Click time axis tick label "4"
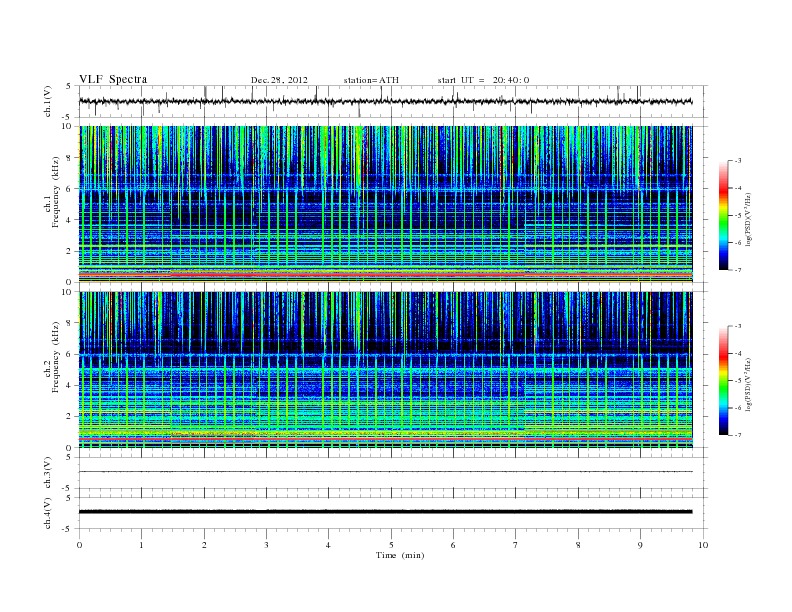 [x=328, y=545]
